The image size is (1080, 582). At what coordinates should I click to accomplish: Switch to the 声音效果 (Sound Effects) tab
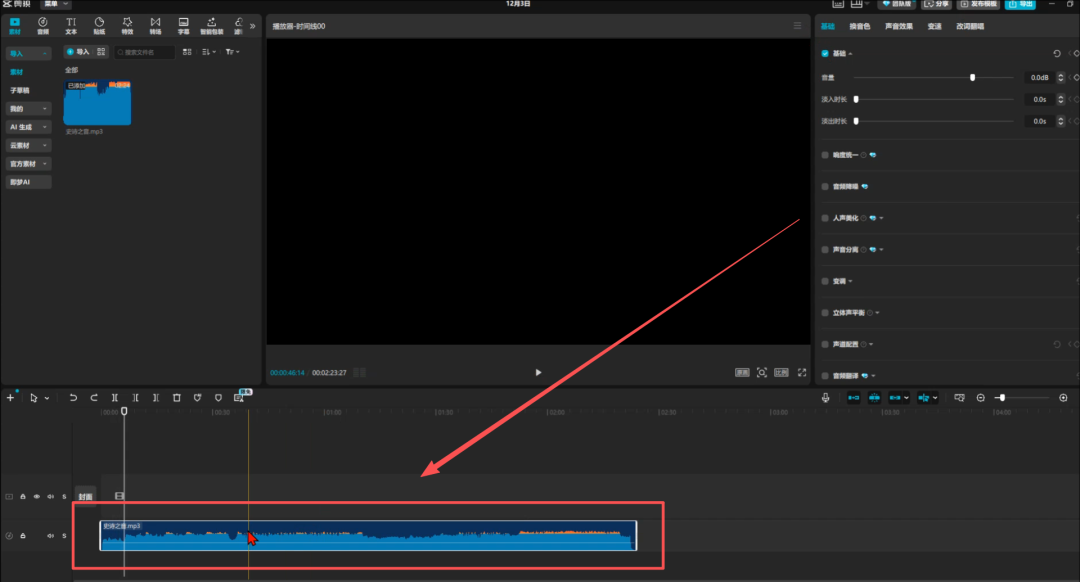(x=898, y=26)
